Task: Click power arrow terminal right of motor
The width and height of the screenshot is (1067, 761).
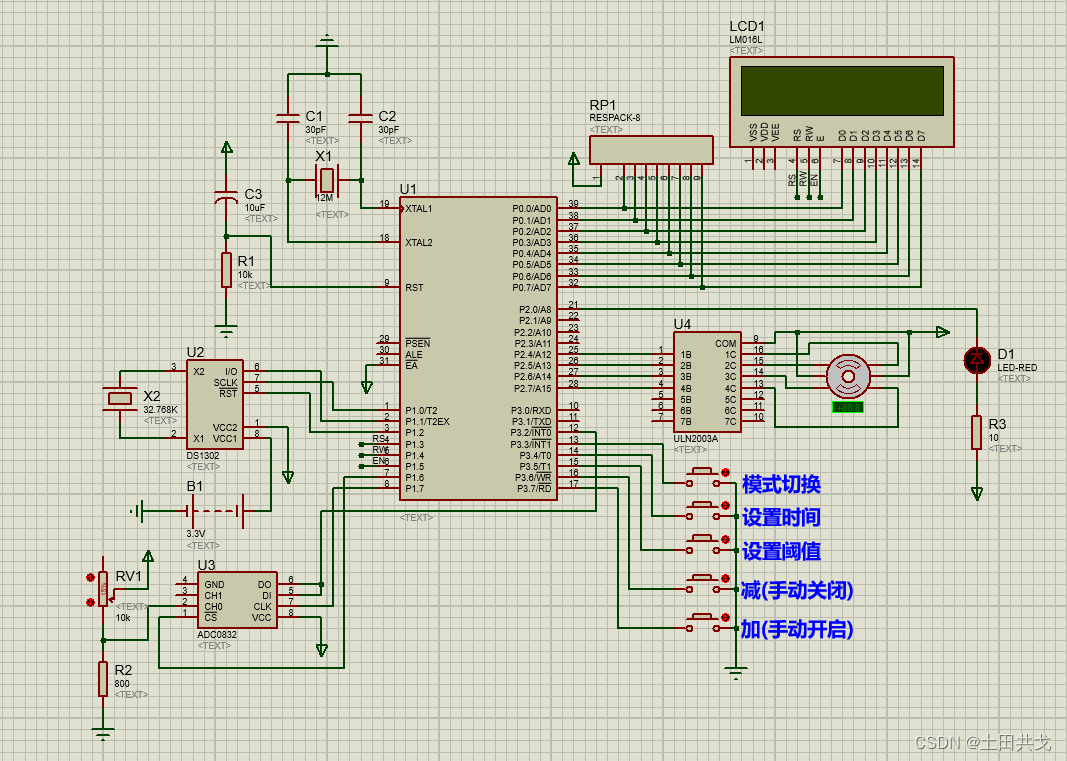Action: click(x=942, y=332)
